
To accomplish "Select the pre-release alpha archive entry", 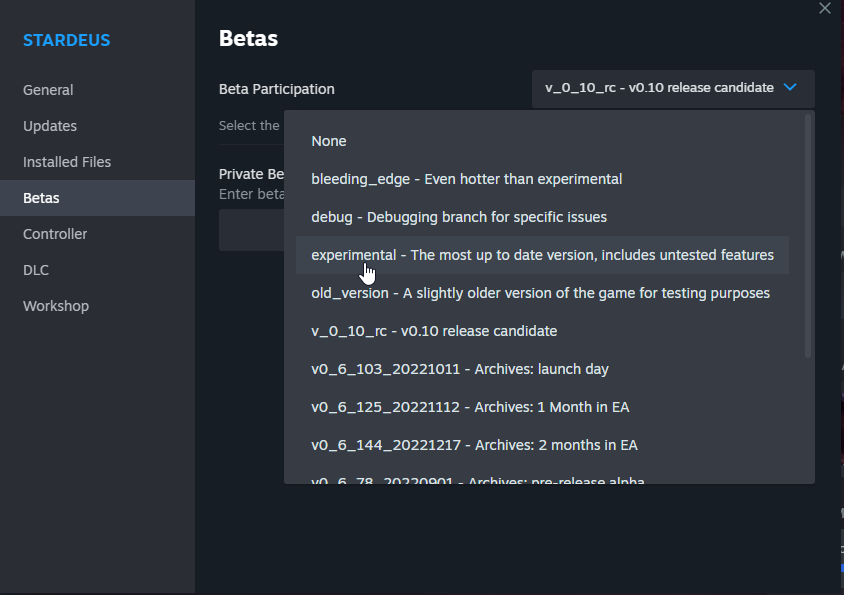I will point(542,478).
